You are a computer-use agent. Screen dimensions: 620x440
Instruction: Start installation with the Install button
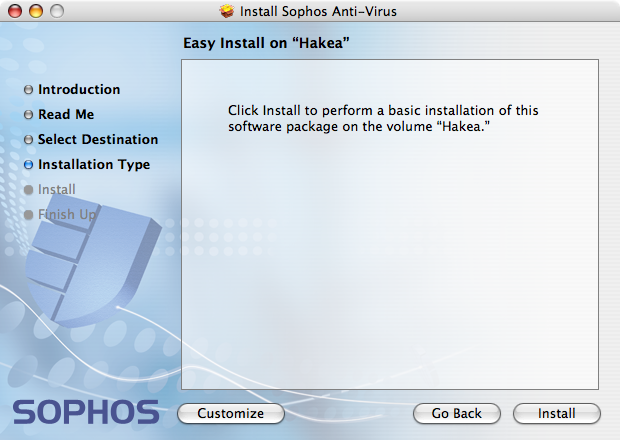557,414
